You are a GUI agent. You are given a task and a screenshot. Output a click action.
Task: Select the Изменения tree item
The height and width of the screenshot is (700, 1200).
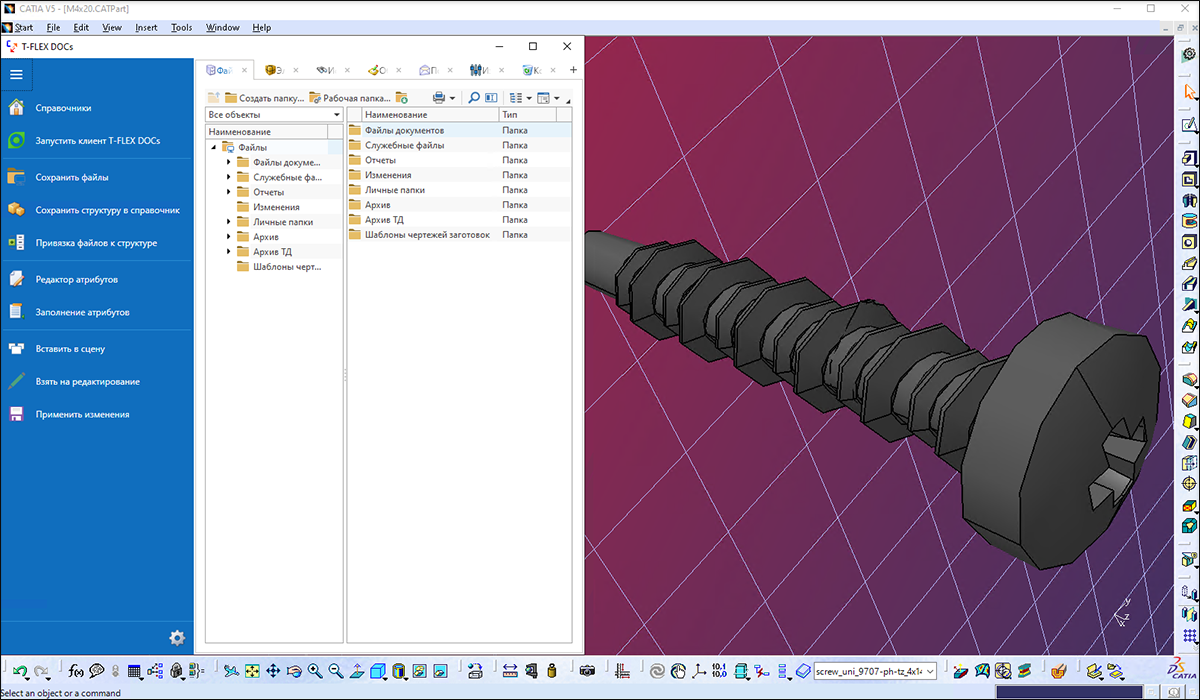(x=276, y=207)
